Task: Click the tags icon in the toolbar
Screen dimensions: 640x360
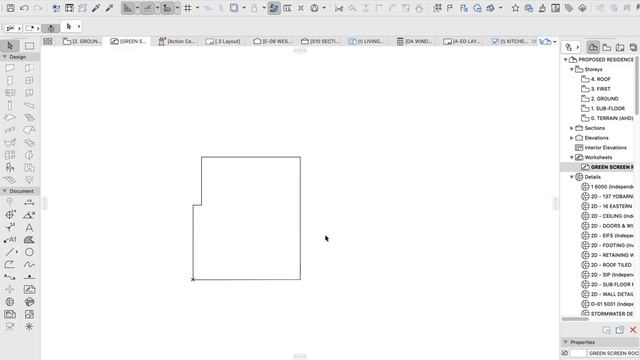Action: coord(569,8)
